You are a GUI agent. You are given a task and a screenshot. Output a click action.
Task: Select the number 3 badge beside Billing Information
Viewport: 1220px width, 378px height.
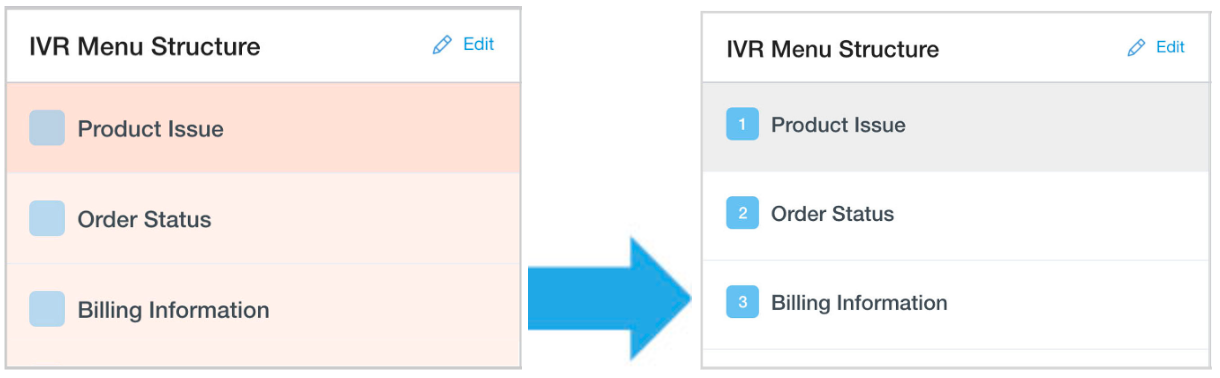click(x=742, y=303)
